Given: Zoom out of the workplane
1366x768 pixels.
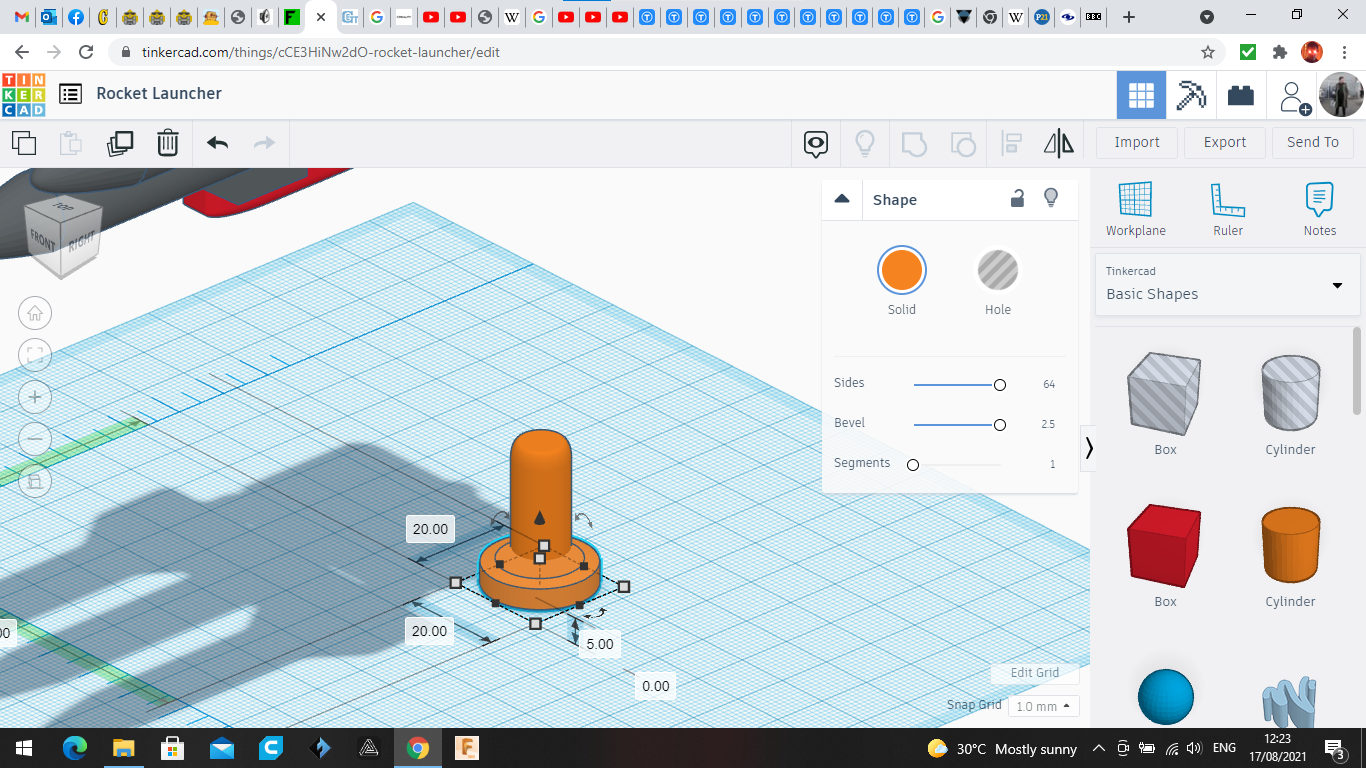Looking at the screenshot, I should click(35, 439).
